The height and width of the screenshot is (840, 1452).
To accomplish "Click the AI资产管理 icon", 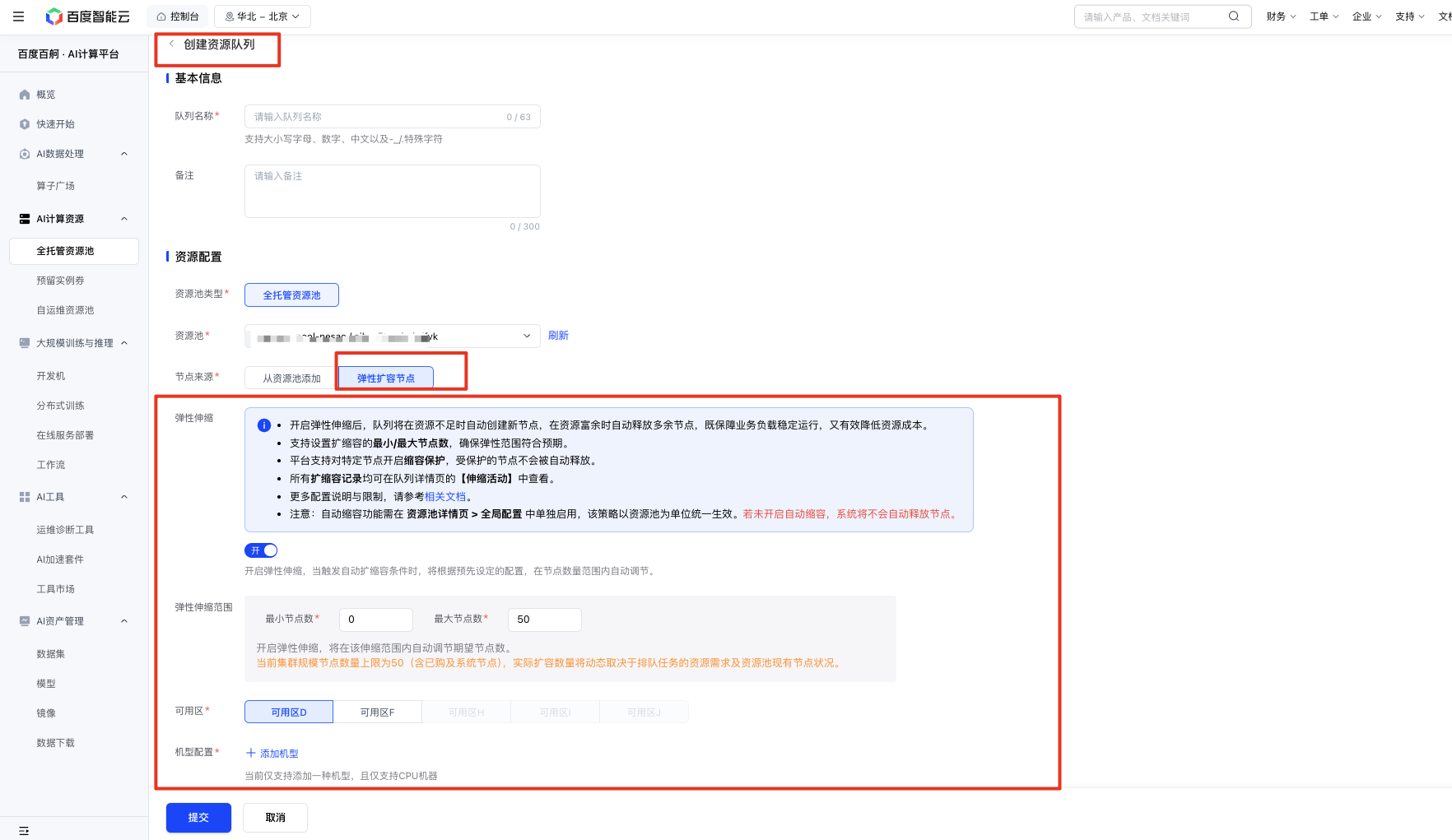I will pyautogui.click(x=25, y=621).
